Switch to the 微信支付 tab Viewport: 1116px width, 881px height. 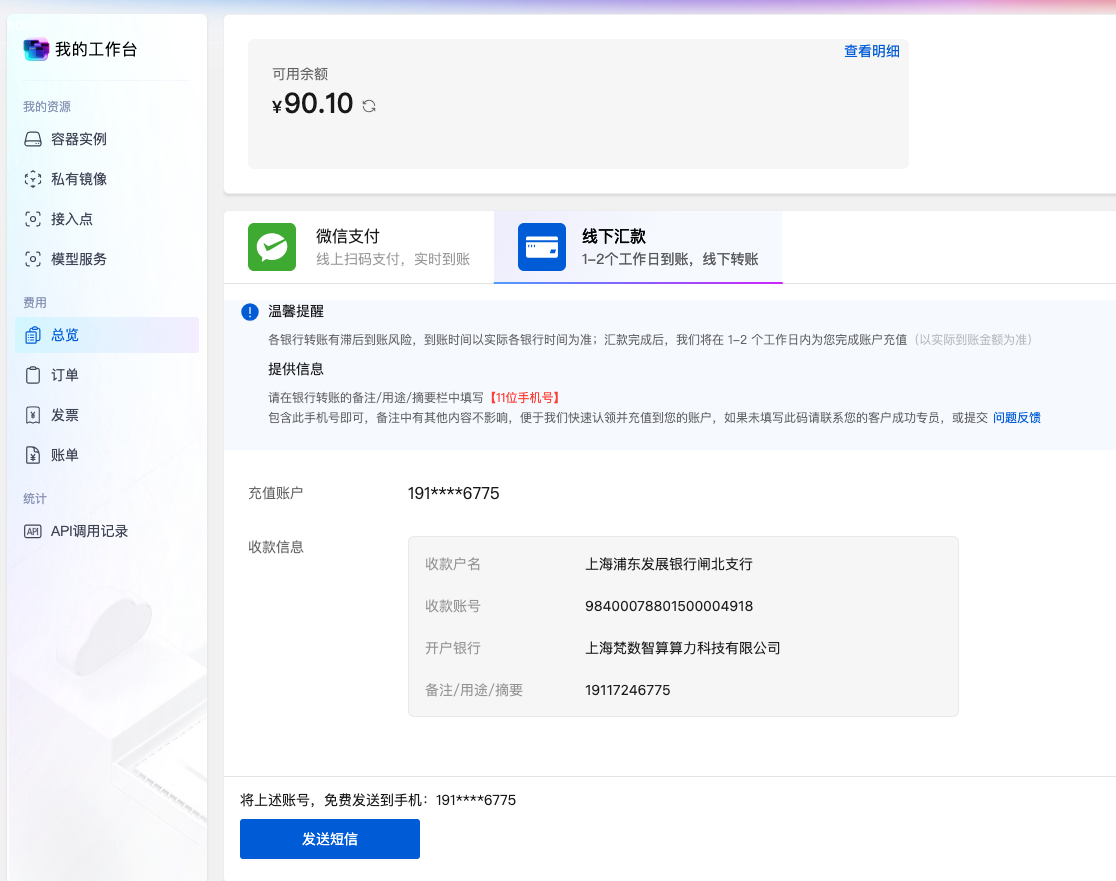pyautogui.click(x=359, y=247)
